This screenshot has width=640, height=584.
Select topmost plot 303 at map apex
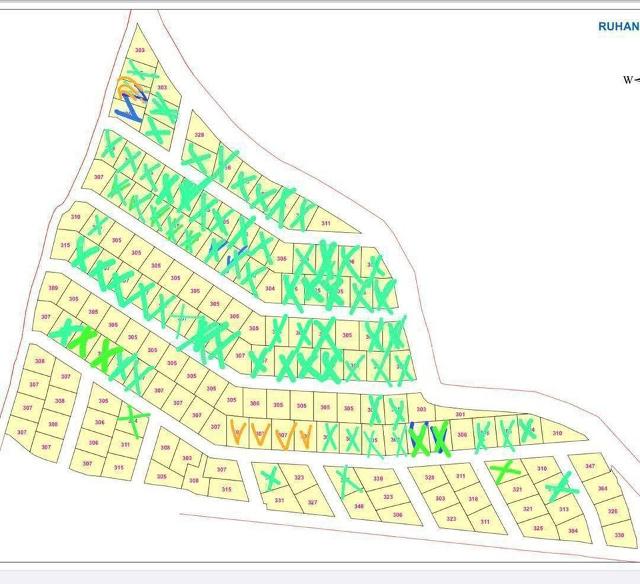(140, 50)
